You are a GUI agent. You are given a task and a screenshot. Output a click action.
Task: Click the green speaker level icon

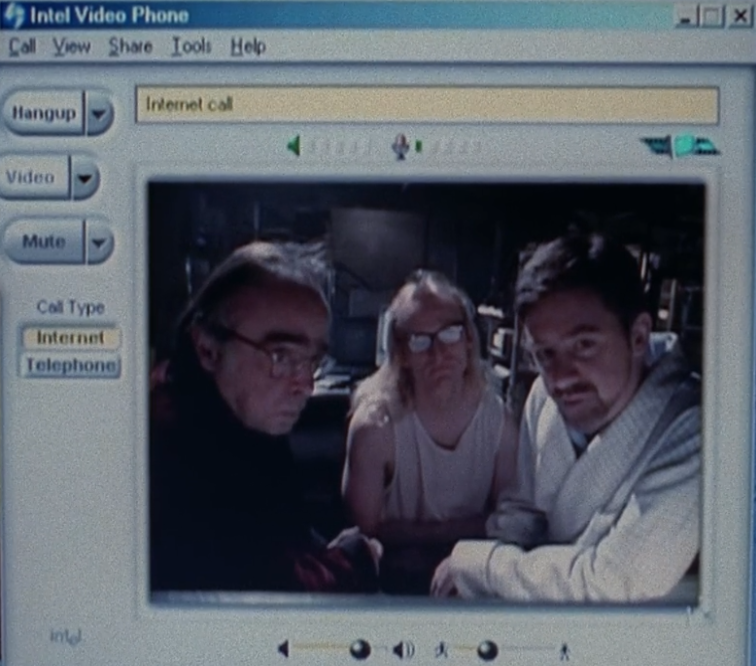[294, 145]
